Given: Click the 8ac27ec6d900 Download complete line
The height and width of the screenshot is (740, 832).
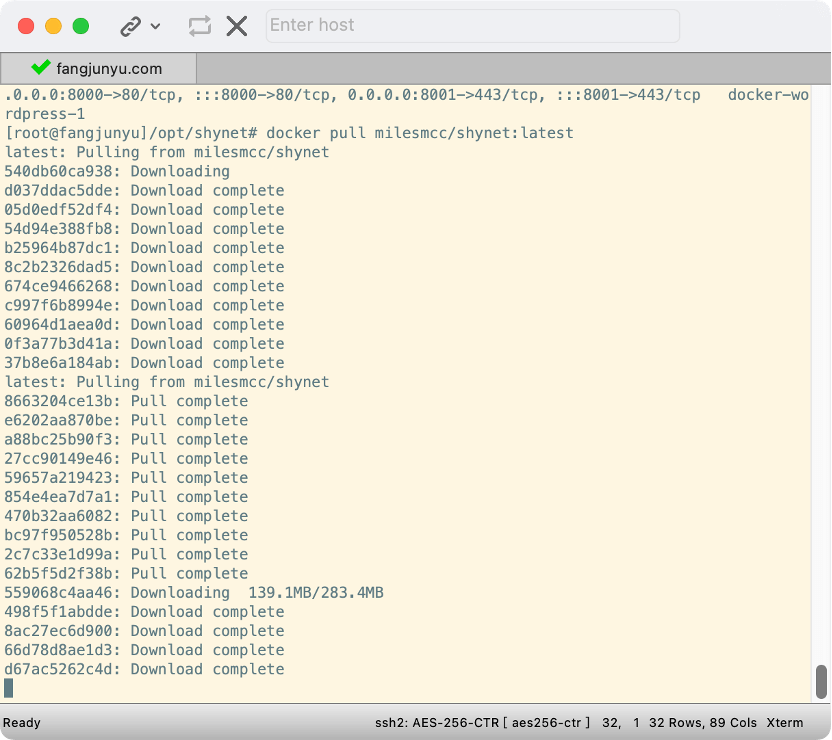Looking at the screenshot, I should 144,631.
